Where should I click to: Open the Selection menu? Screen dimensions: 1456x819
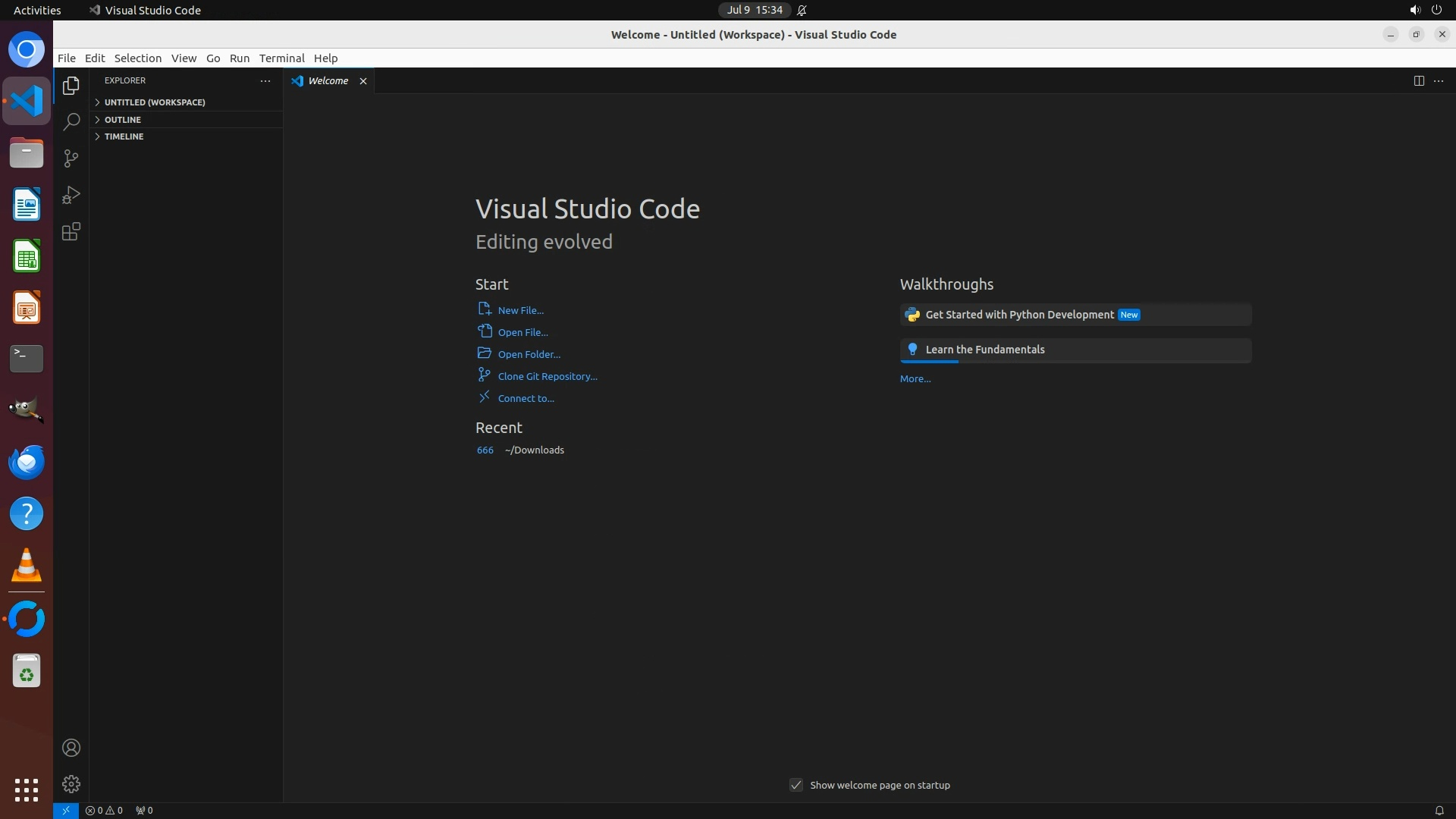[x=137, y=58]
